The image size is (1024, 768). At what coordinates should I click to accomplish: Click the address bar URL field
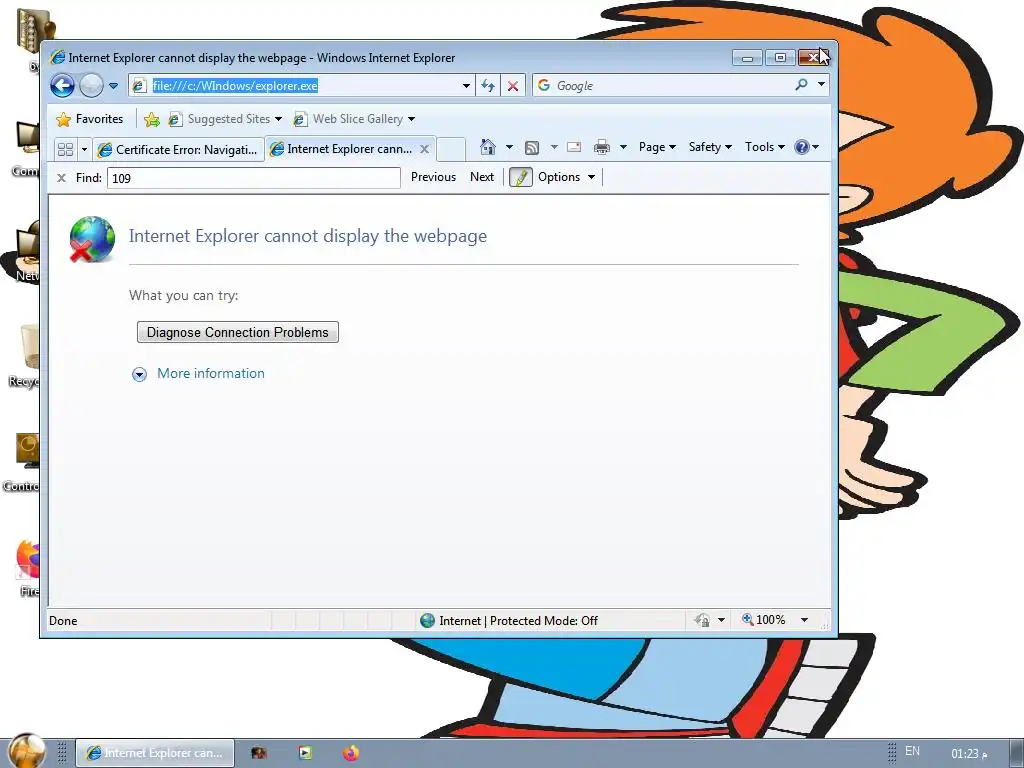[304, 86]
